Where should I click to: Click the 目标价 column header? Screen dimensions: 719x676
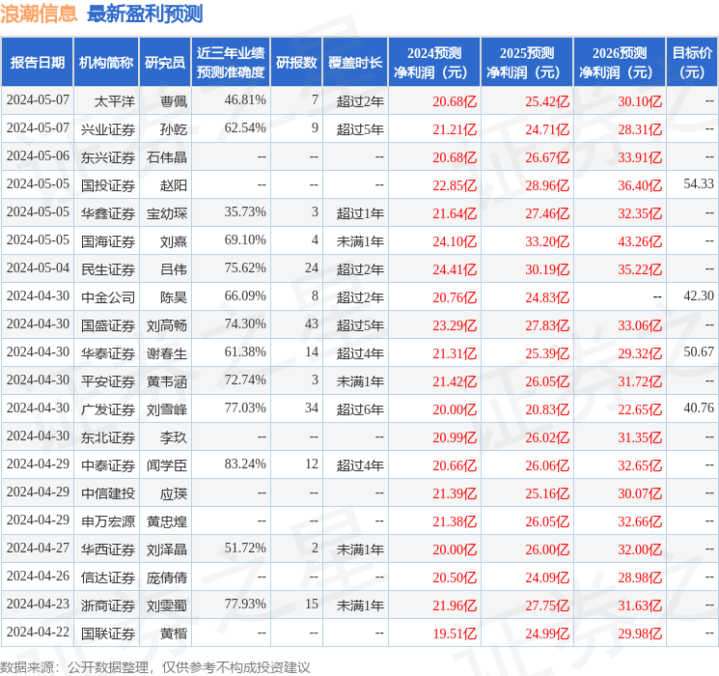click(691, 62)
